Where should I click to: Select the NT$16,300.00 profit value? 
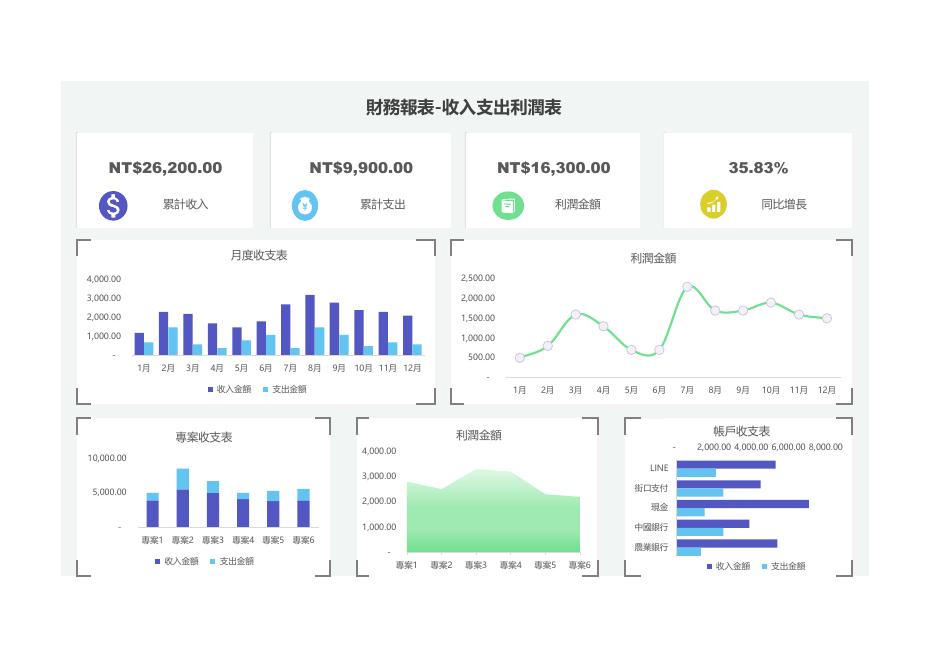tap(554, 168)
